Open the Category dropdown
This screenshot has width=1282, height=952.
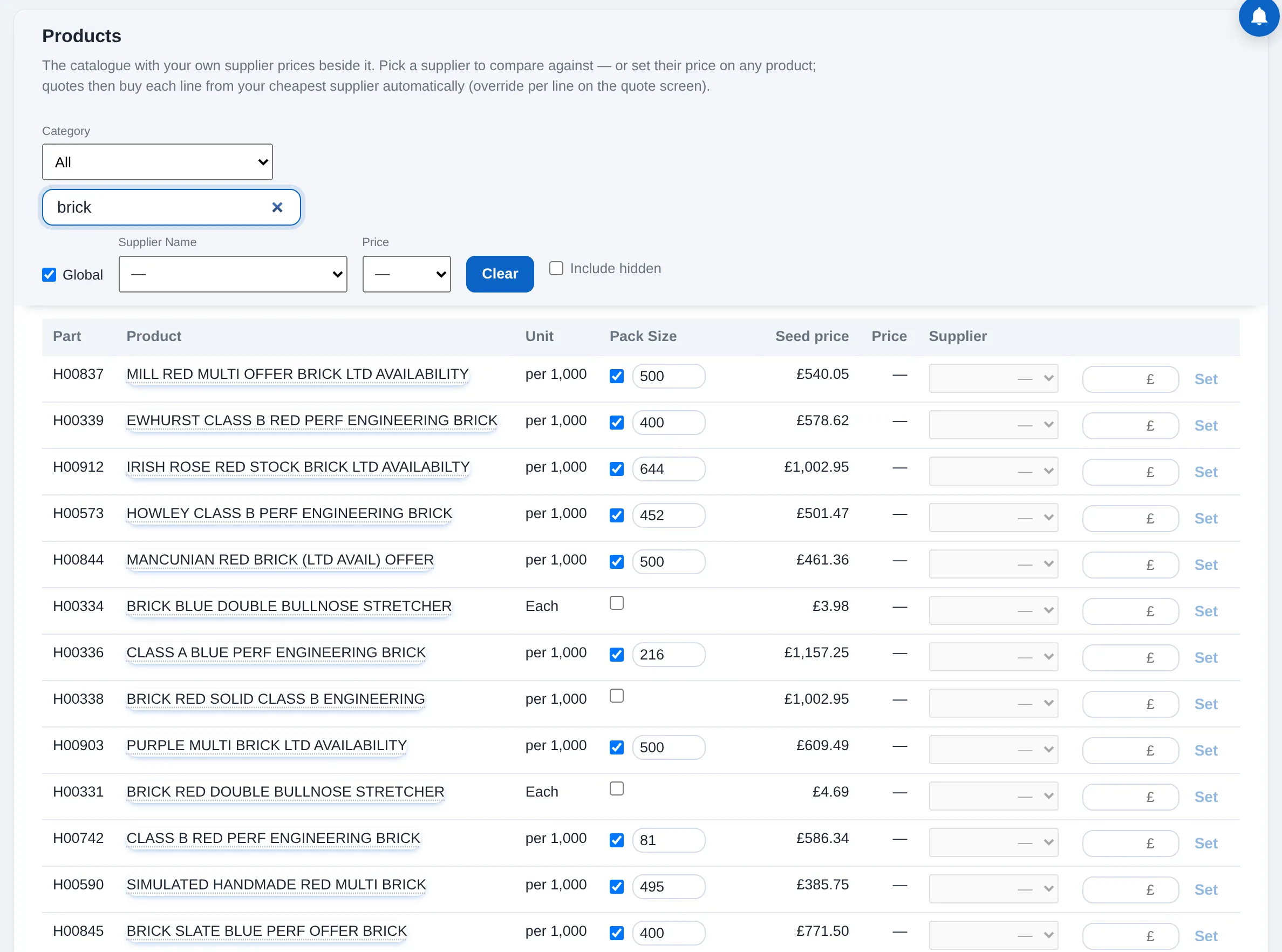[x=158, y=162]
